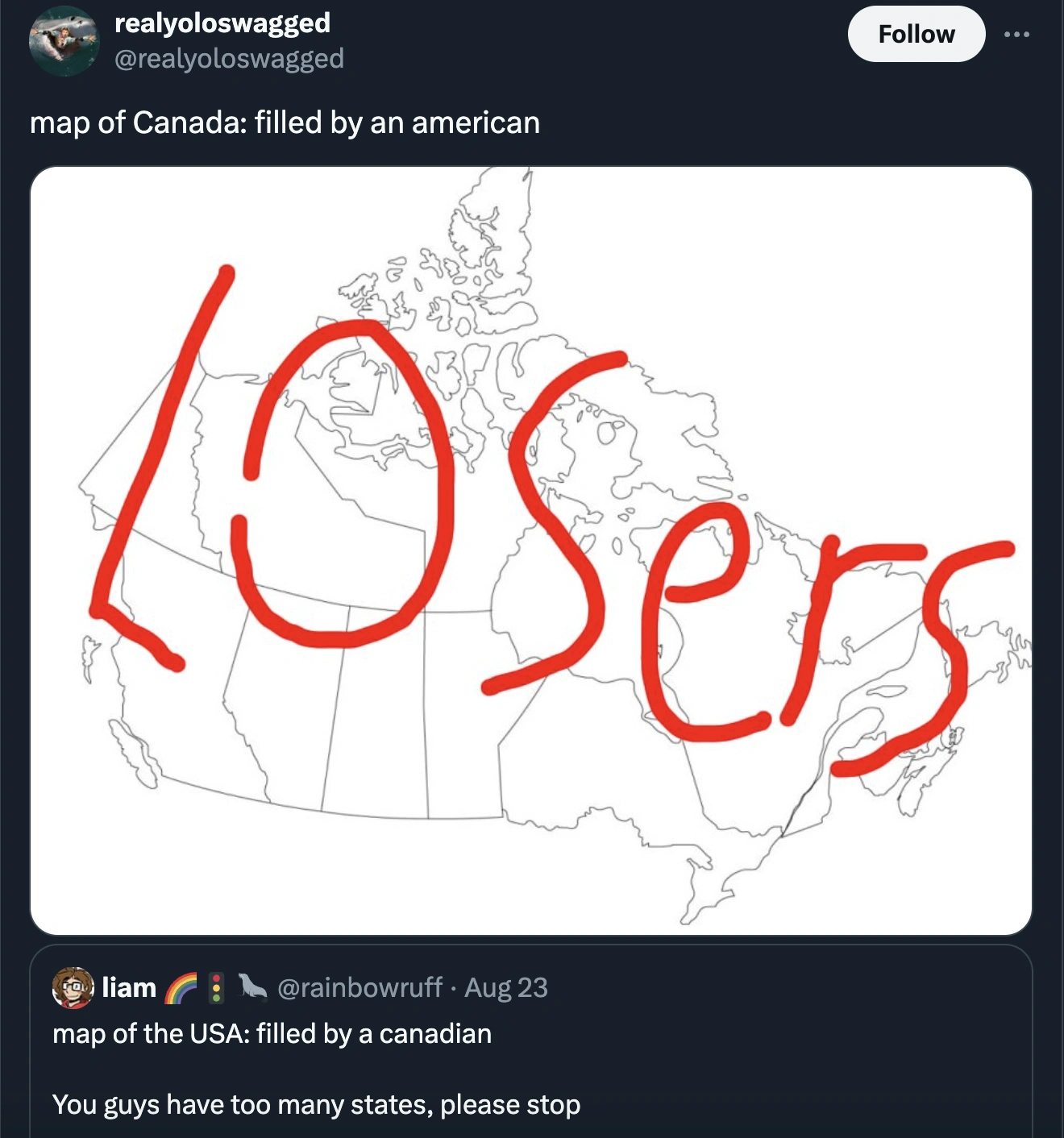
Task: Open the Aug 23 timestamp link
Action: pyautogui.click(x=506, y=987)
